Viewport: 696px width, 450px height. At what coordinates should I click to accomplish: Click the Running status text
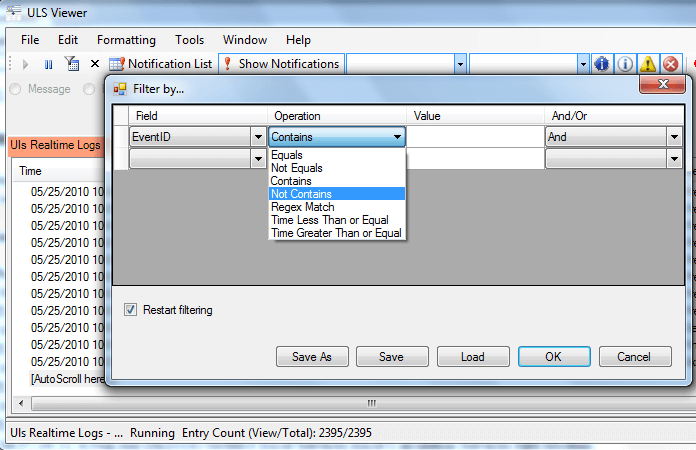tap(152, 433)
